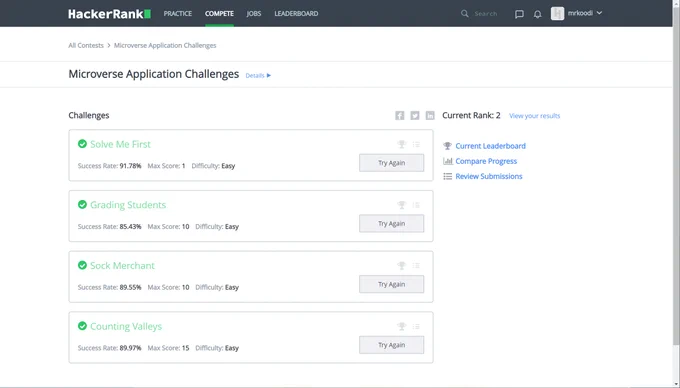Open View your results link
The height and width of the screenshot is (388, 680).
(535, 116)
